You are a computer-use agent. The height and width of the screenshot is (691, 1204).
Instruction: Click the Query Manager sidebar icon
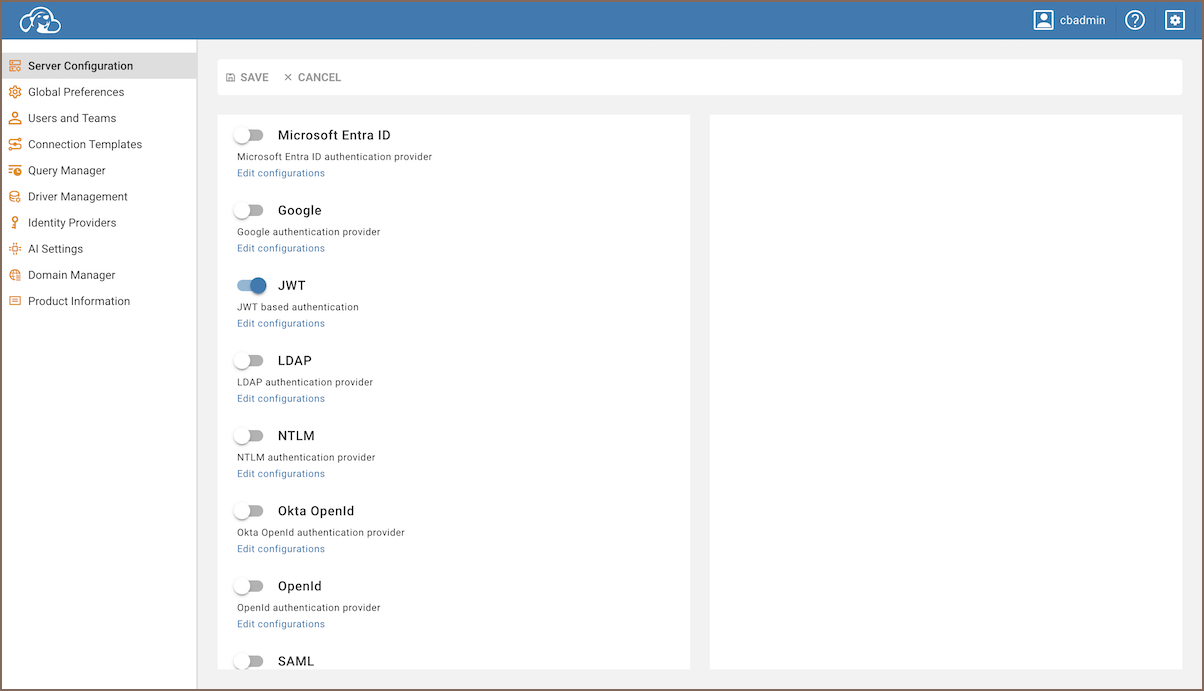click(15, 170)
